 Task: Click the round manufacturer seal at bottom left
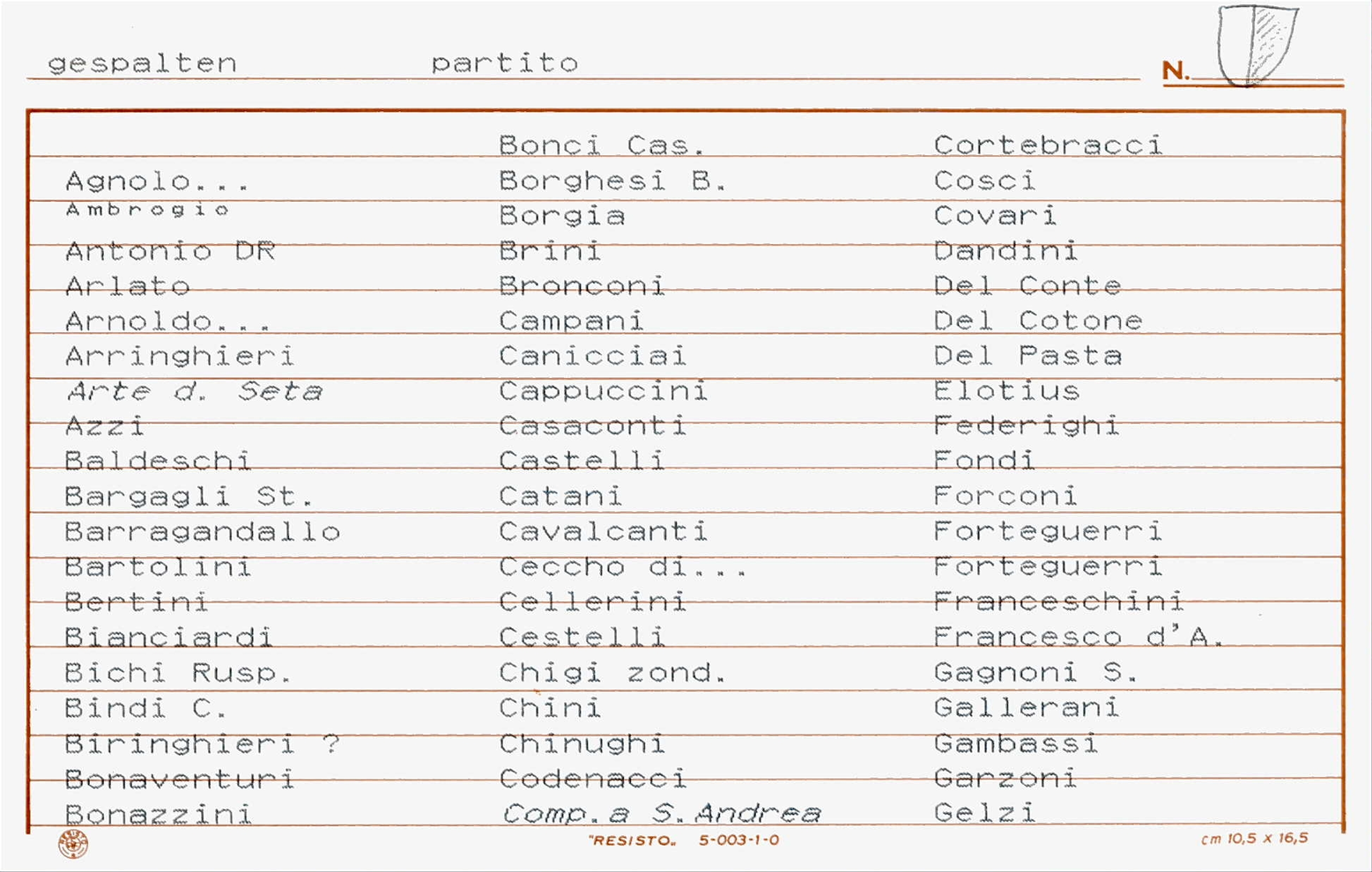[73, 843]
